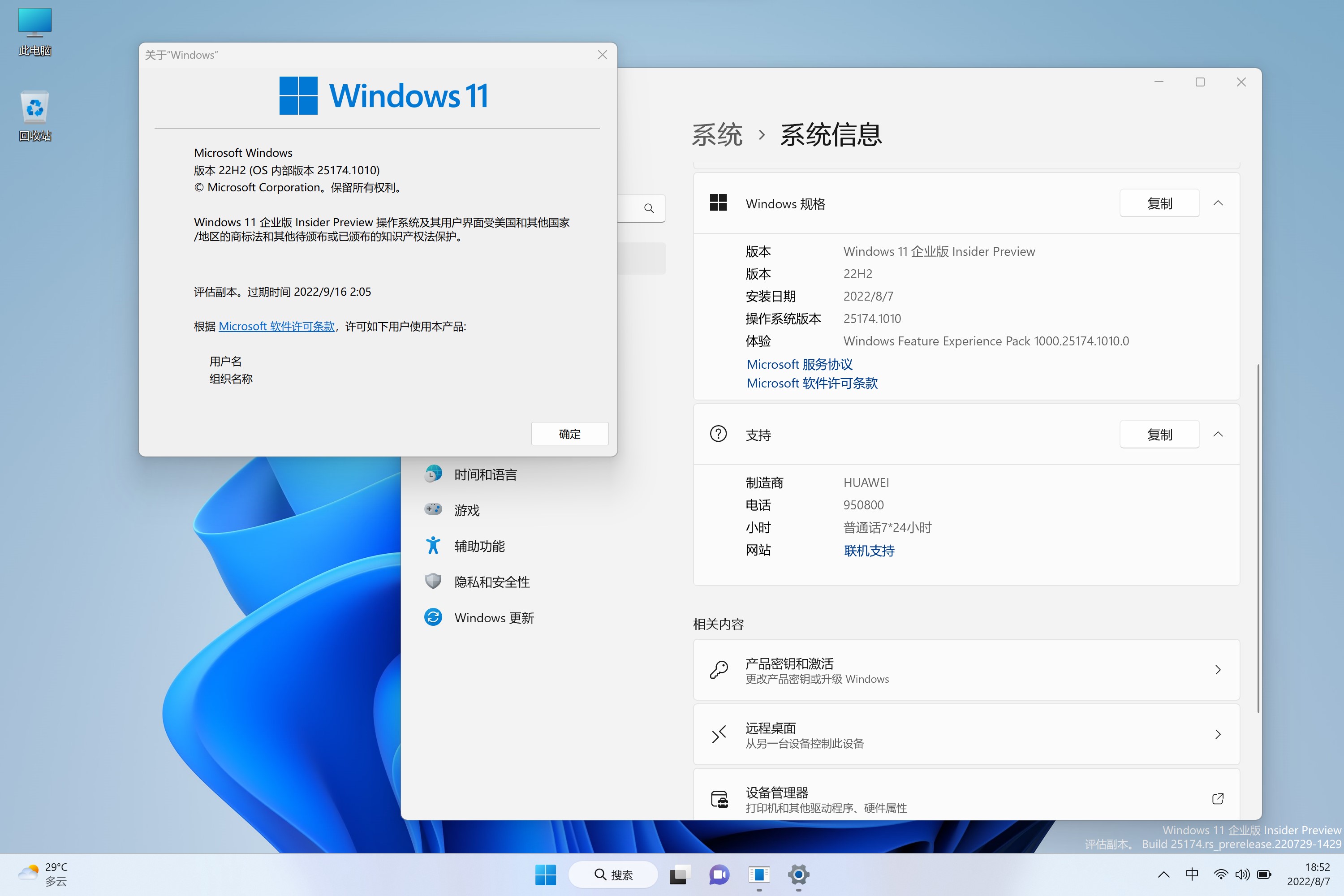This screenshot has width=1344, height=896.
Task: Click the 隐私和安全性 shield icon
Action: pos(433,581)
